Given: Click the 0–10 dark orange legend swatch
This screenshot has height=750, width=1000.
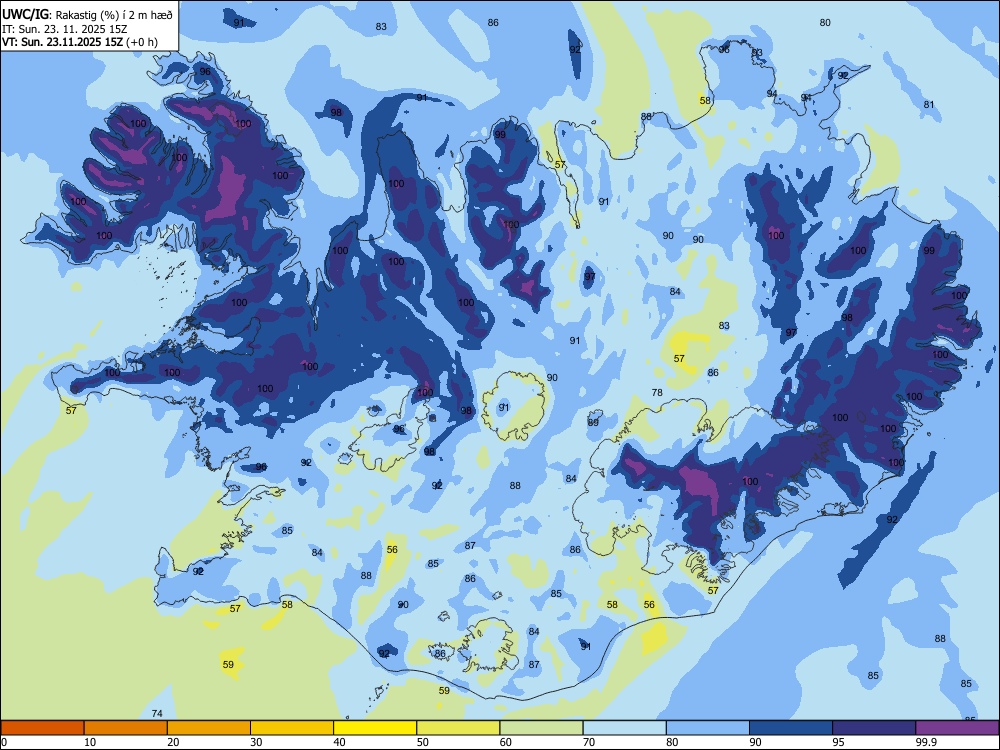Looking at the screenshot, I should click(42, 728).
